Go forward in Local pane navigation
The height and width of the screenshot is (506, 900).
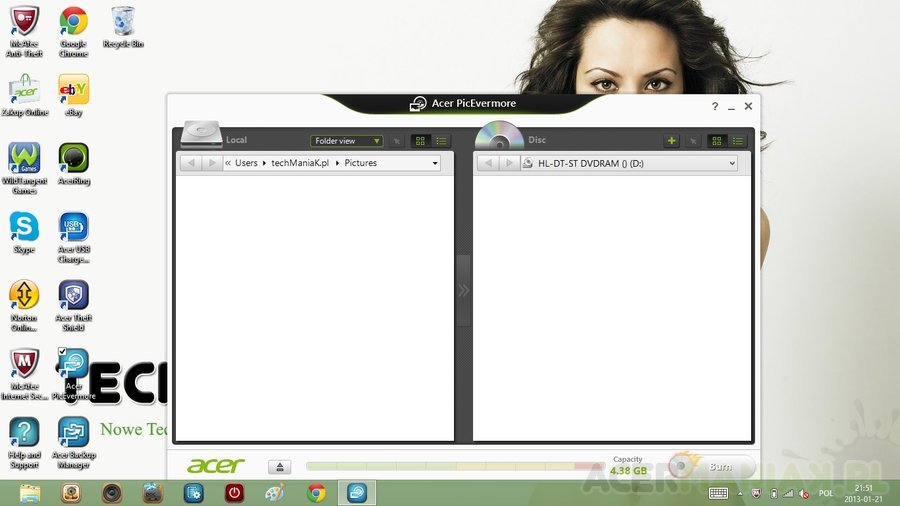tap(212, 163)
